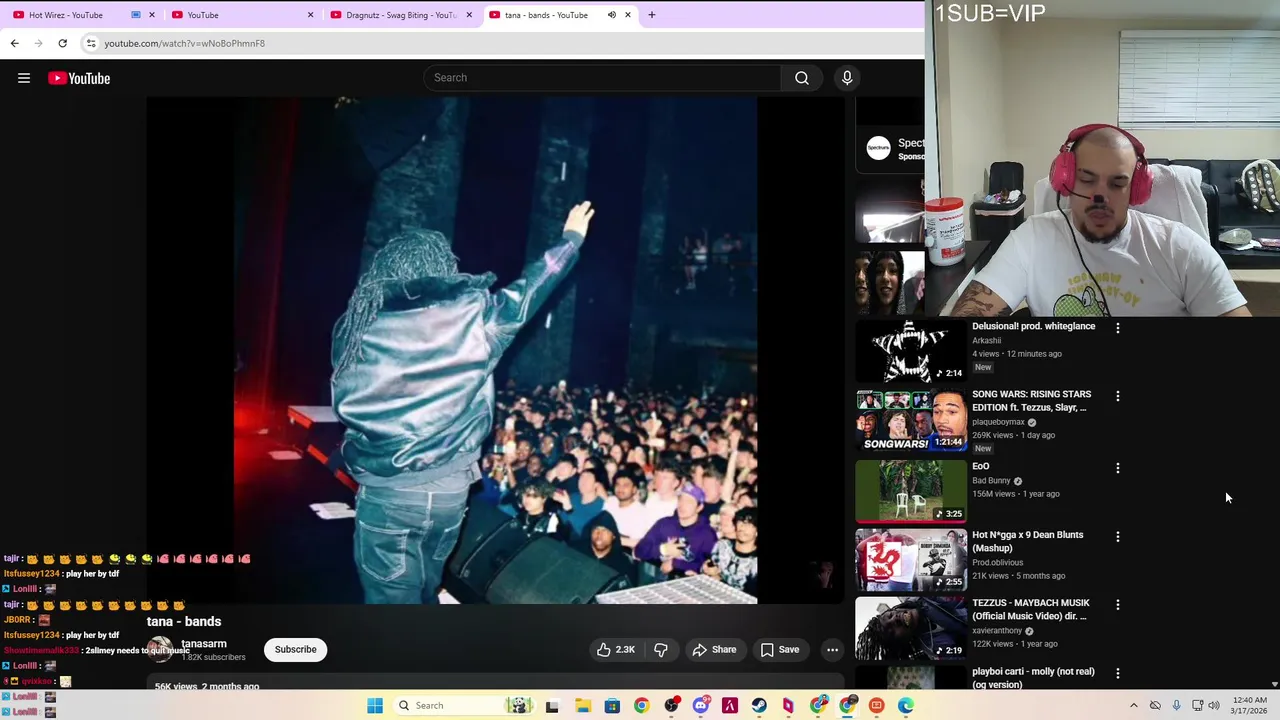Screen dimensions: 1280x720
Task: Open the TEZZUS - MAYBACH MUSIK thumbnail
Action: coord(911,629)
